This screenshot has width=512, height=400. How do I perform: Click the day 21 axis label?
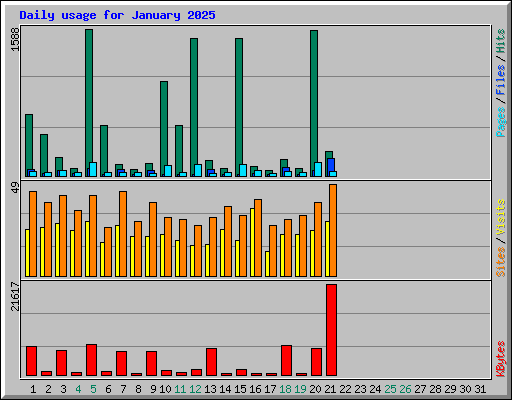tap(330, 389)
